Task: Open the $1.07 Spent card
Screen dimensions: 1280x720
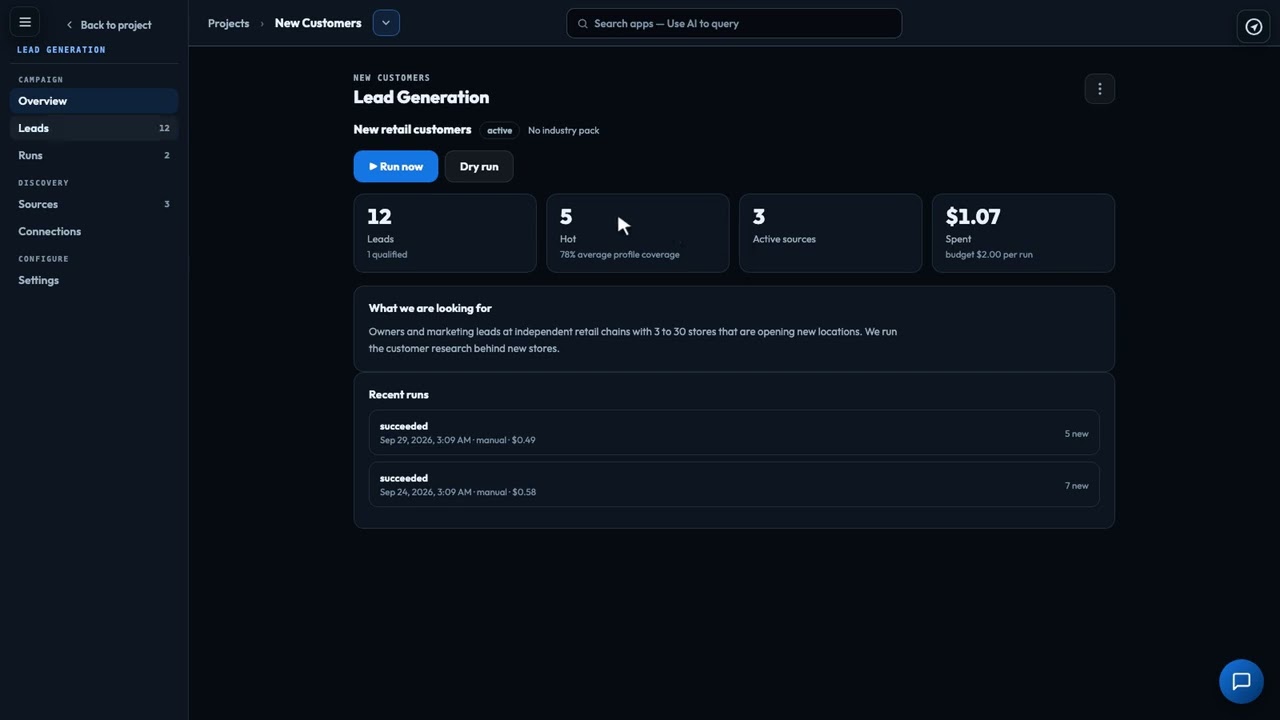Action: pos(1023,233)
